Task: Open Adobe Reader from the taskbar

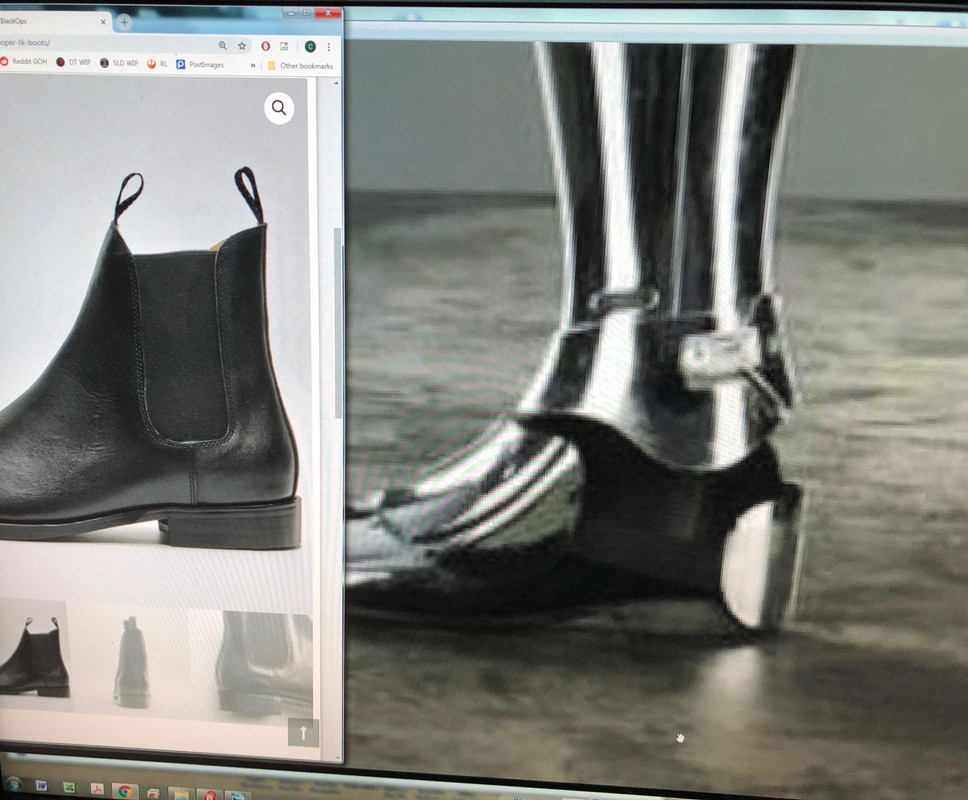Action: [97, 789]
